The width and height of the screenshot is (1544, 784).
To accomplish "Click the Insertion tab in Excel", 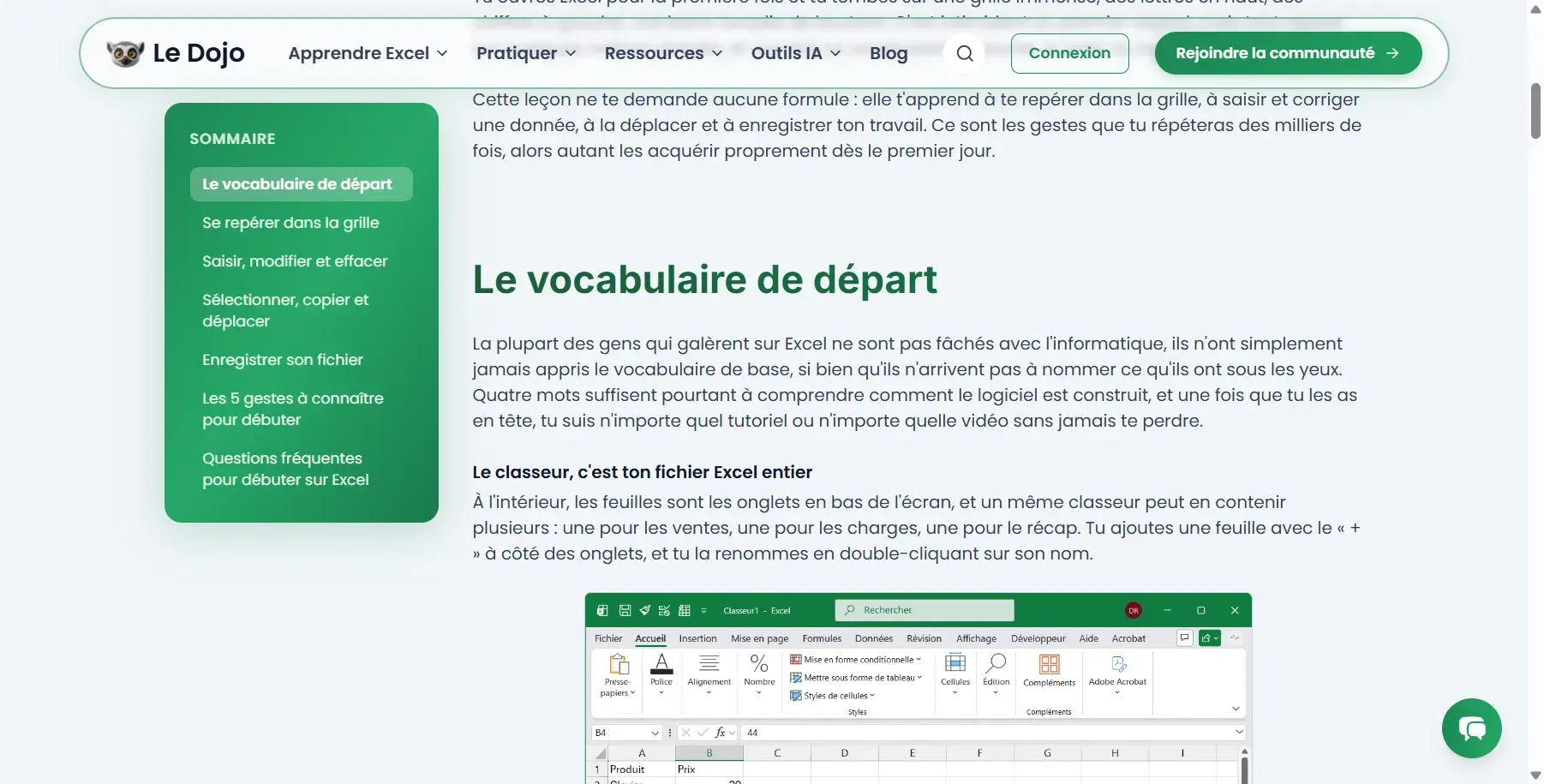I will (x=697, y=638).
